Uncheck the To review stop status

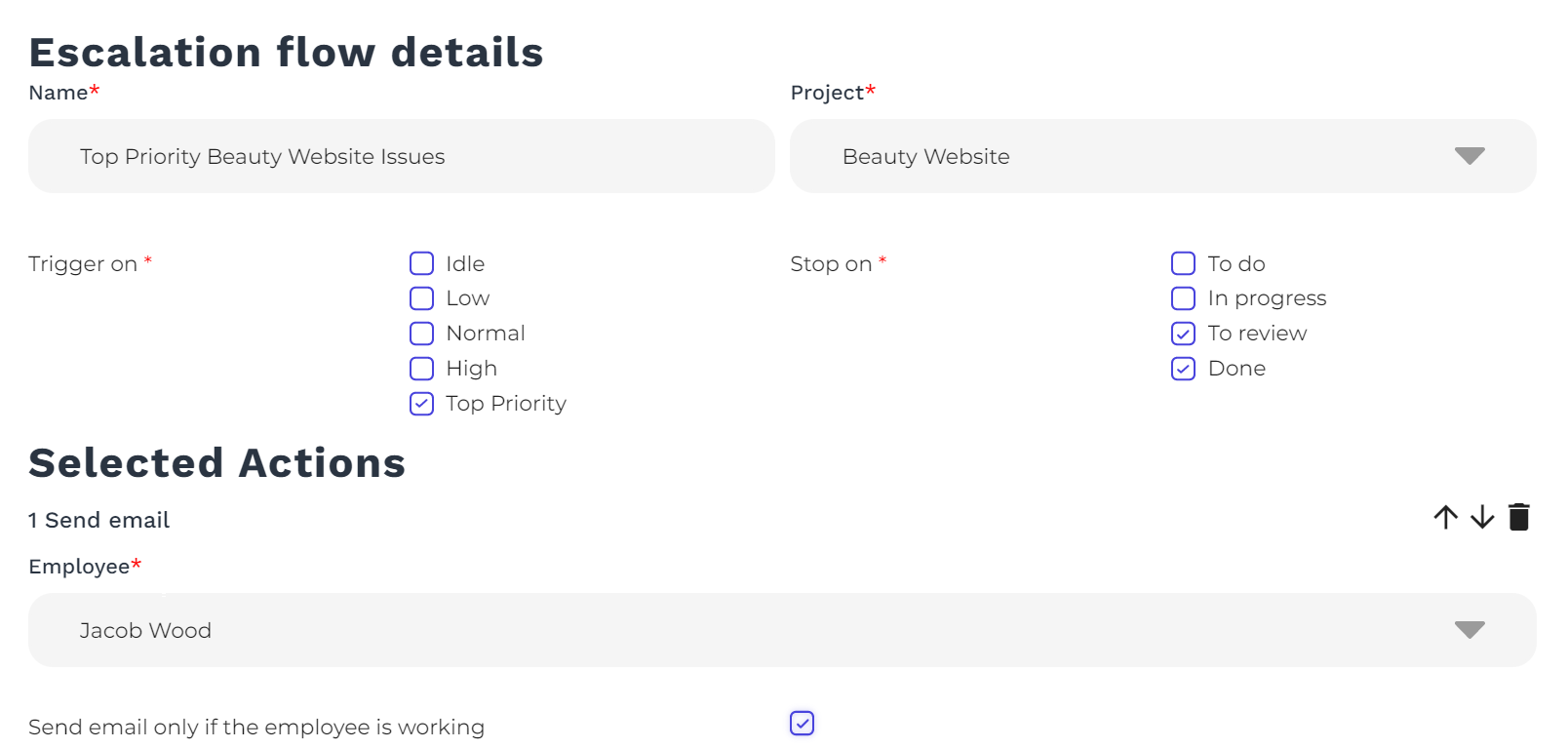pos(1183,334)
